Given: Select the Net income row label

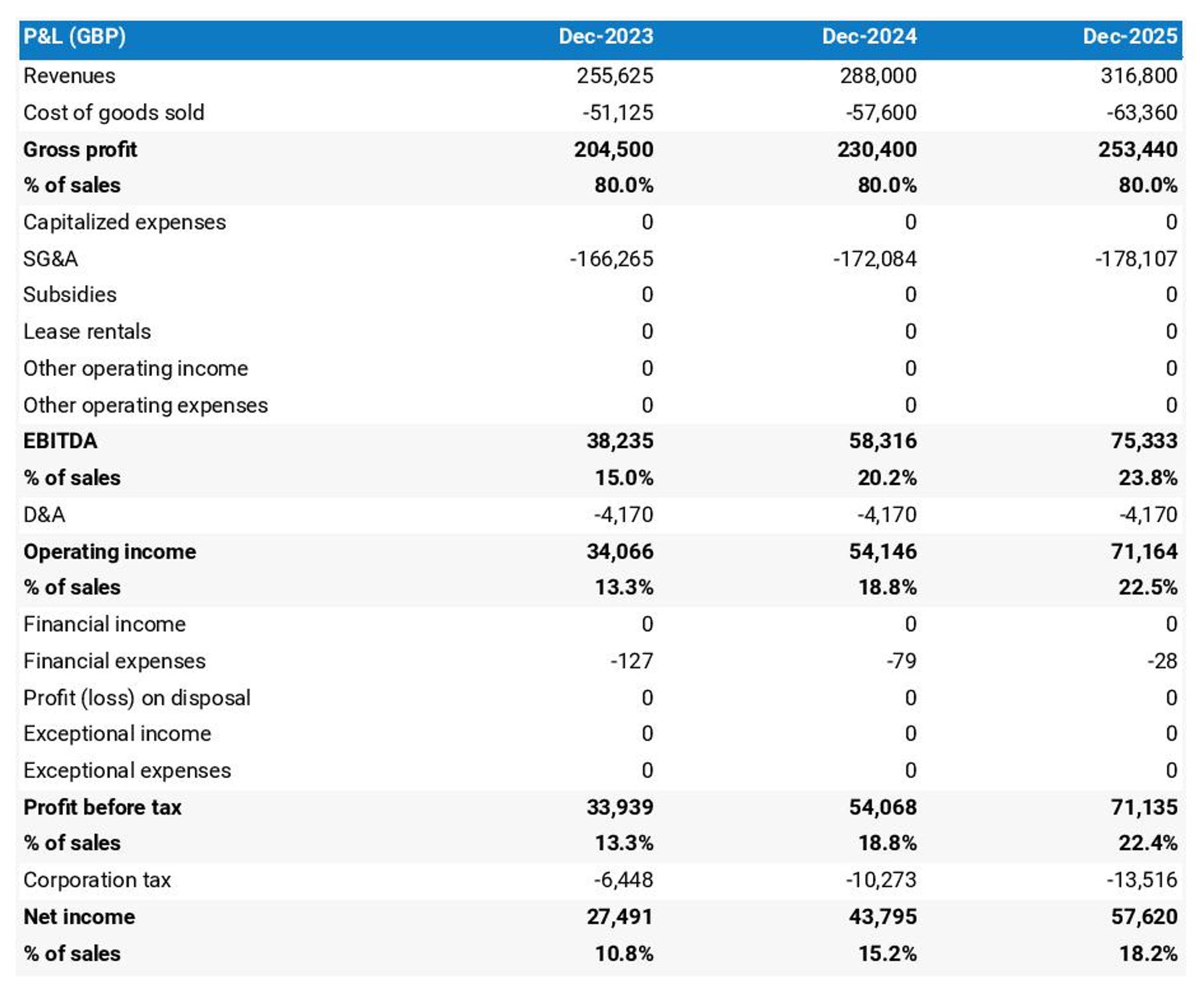Looking at the screenshot, I should pos(79,917).
